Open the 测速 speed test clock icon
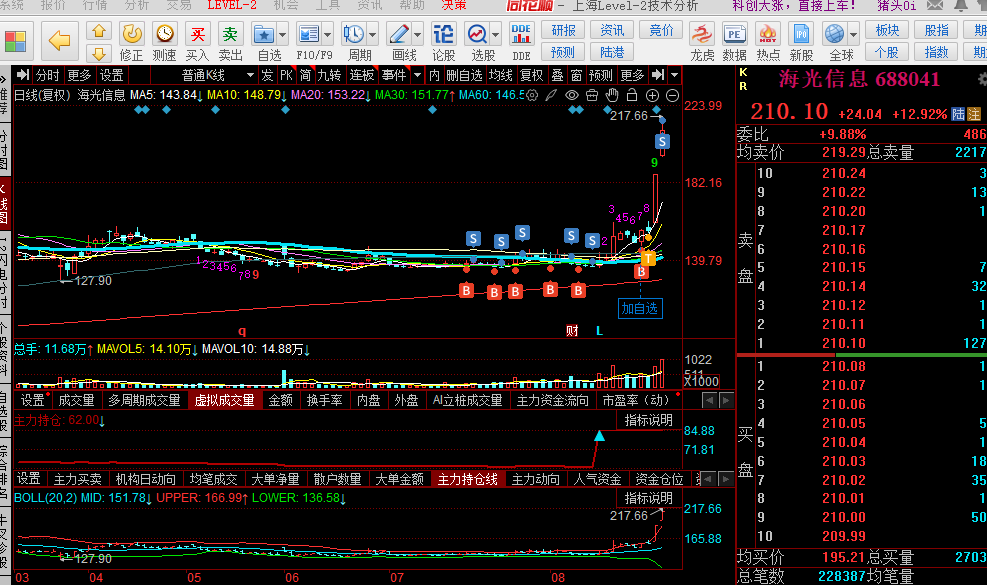 [164, 34]
